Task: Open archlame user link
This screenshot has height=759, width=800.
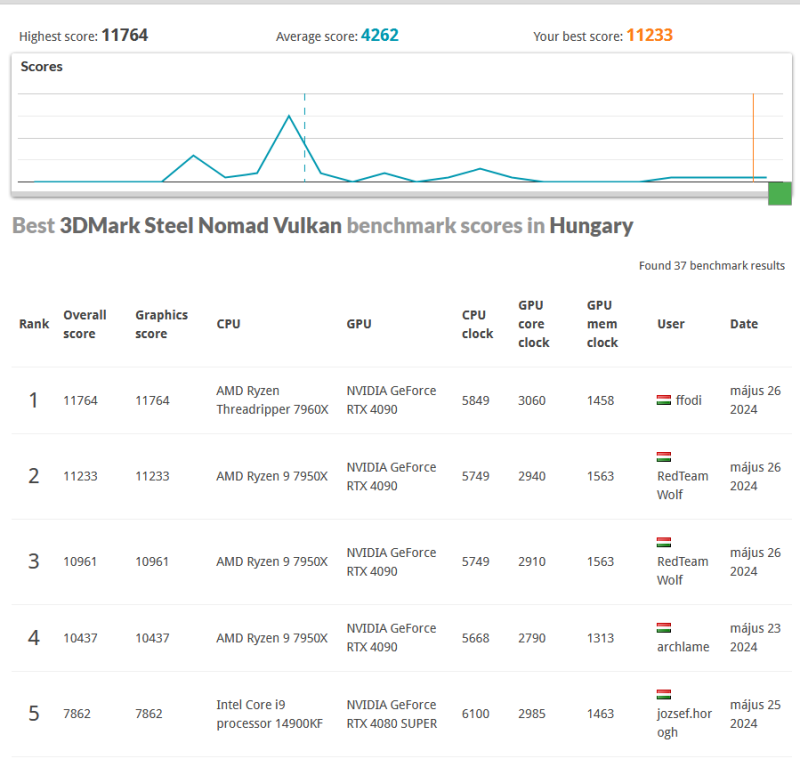Action: 683,647
